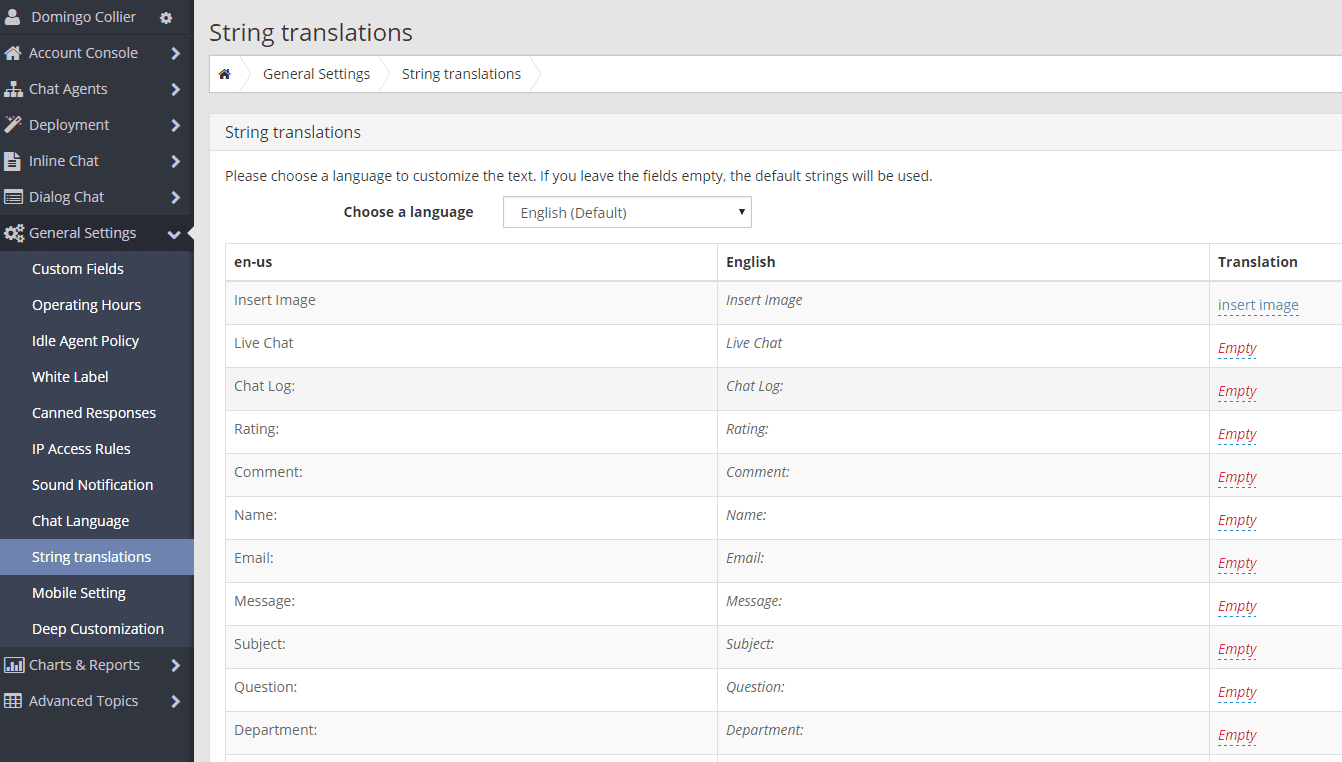Screen dimensions: 1342x762
Task: Click the Chat Agents sidebar icon
Action: 14,88
